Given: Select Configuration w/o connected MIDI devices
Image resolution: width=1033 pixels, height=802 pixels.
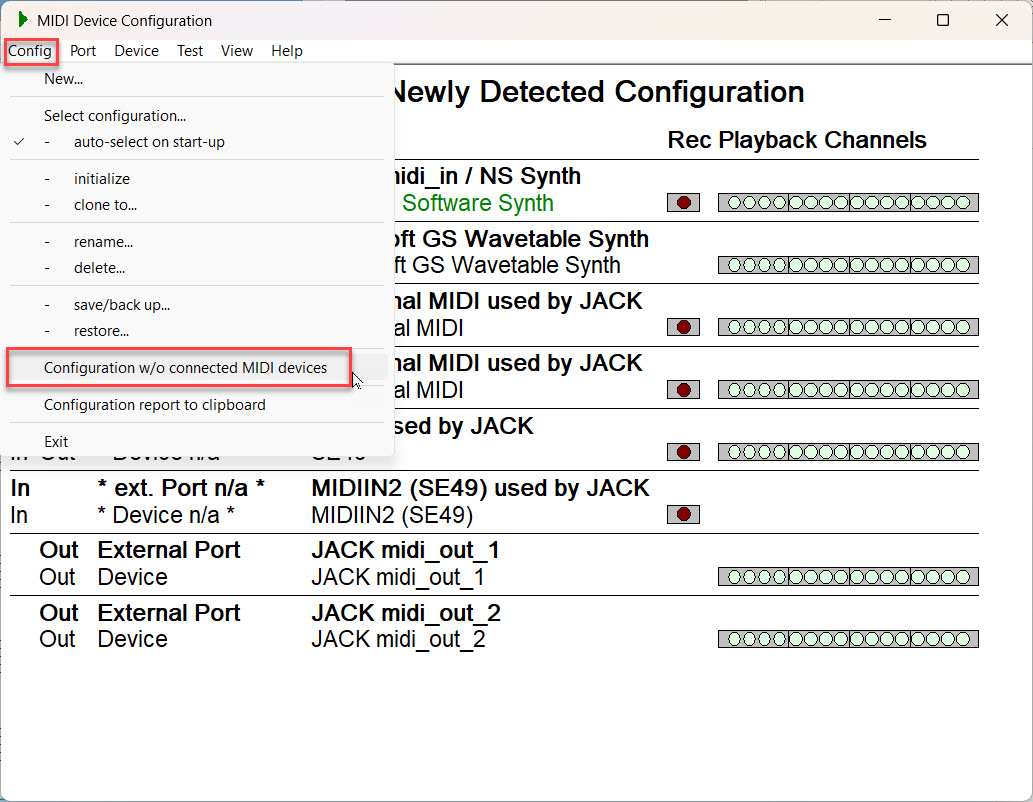Looking at the screenshot, I should (185, 368).
